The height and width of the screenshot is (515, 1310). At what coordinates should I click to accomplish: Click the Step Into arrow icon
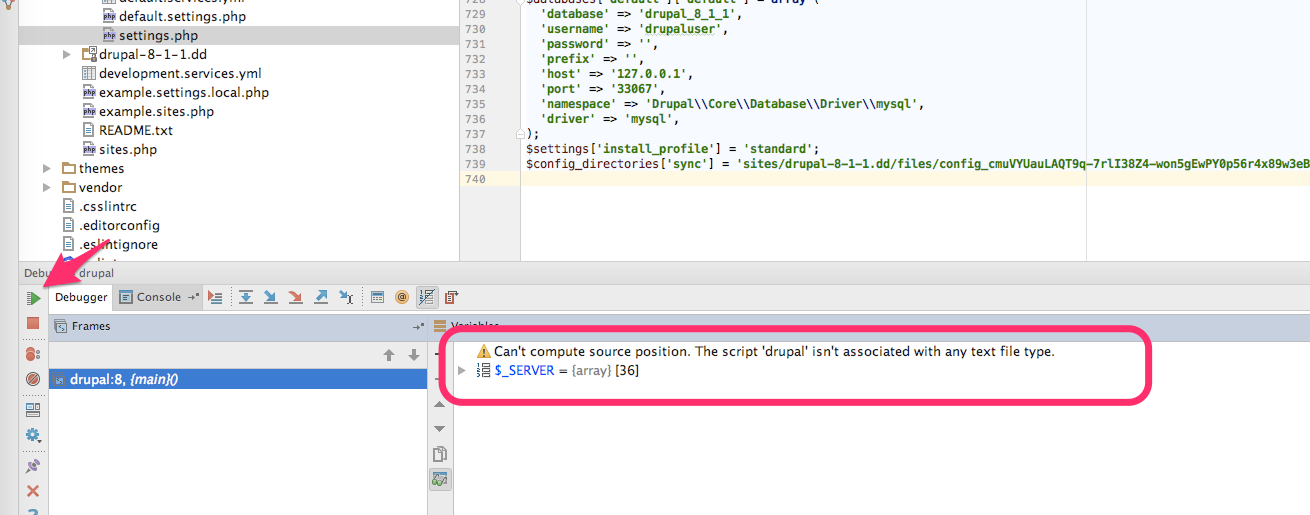point(270,297)
